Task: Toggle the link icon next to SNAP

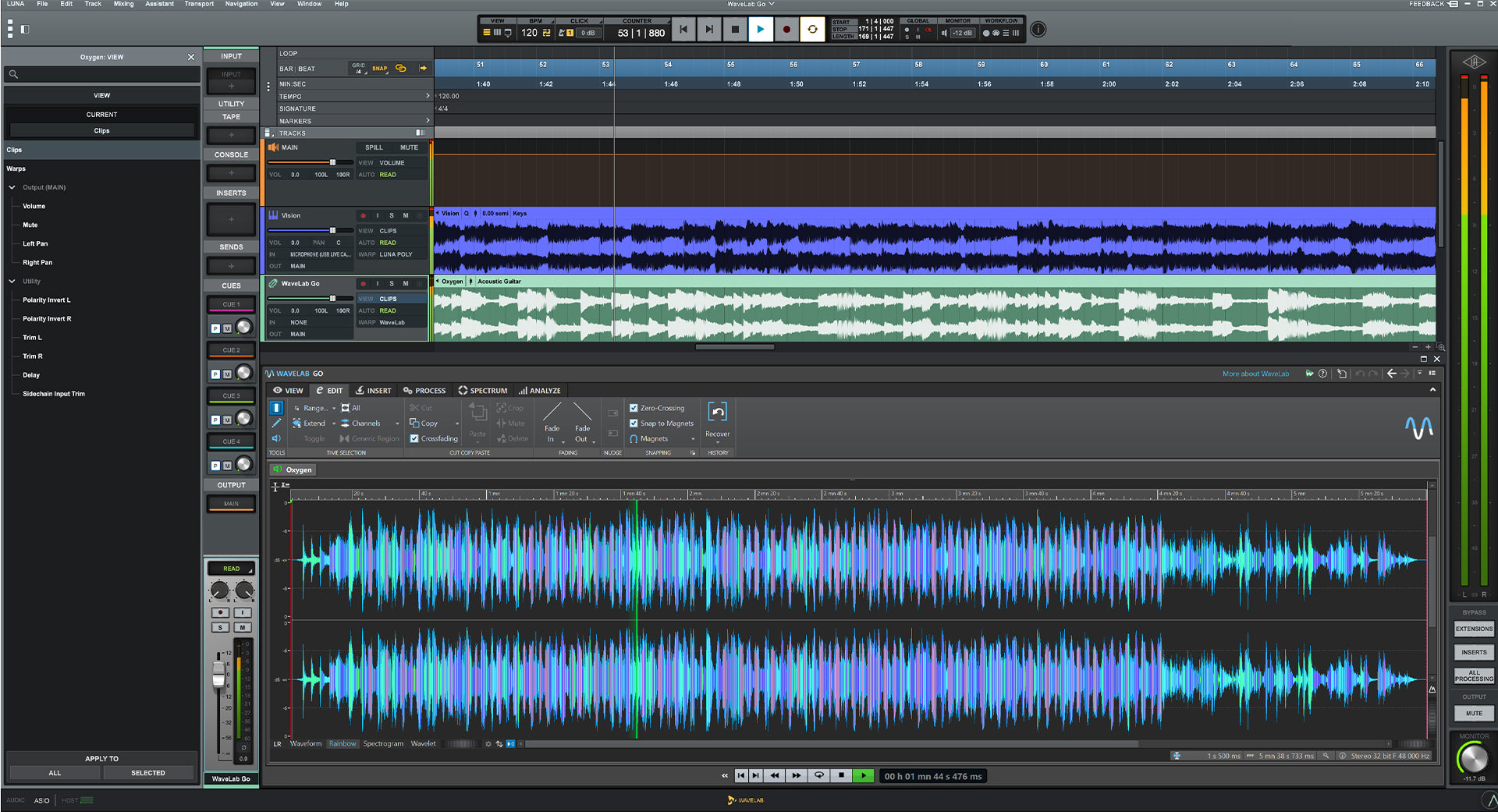Action: (x=401, y=69)
